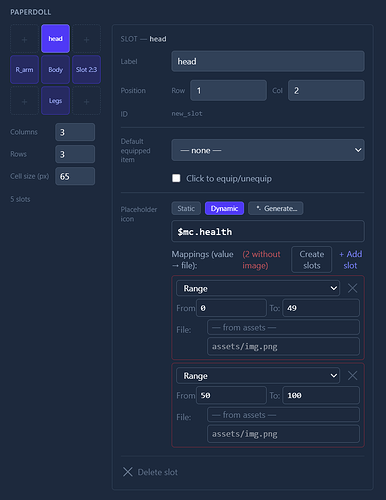Open 'from assets' file picker for second mapping

[283, 415]
